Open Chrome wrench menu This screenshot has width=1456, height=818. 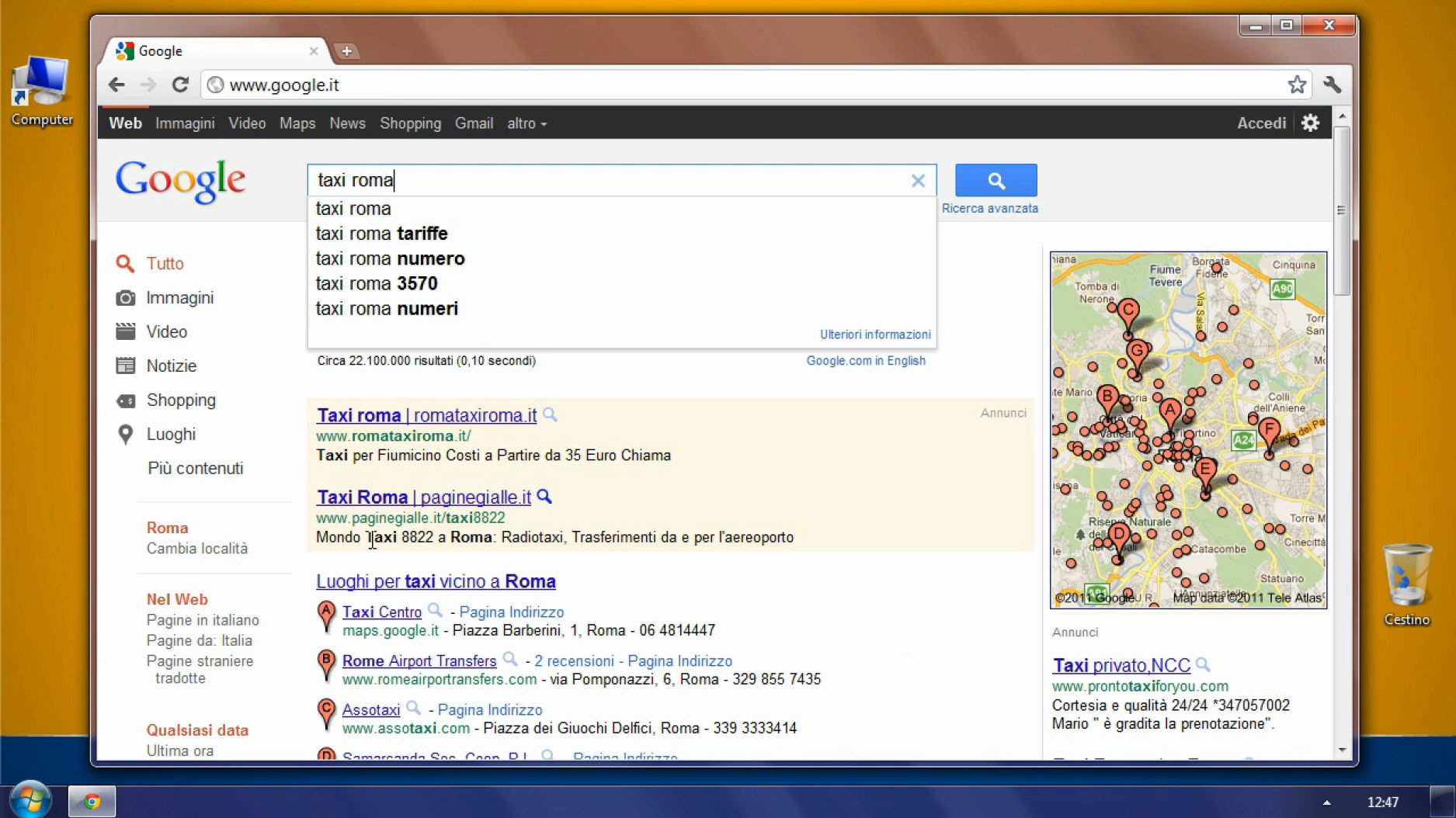(1333, 85)
